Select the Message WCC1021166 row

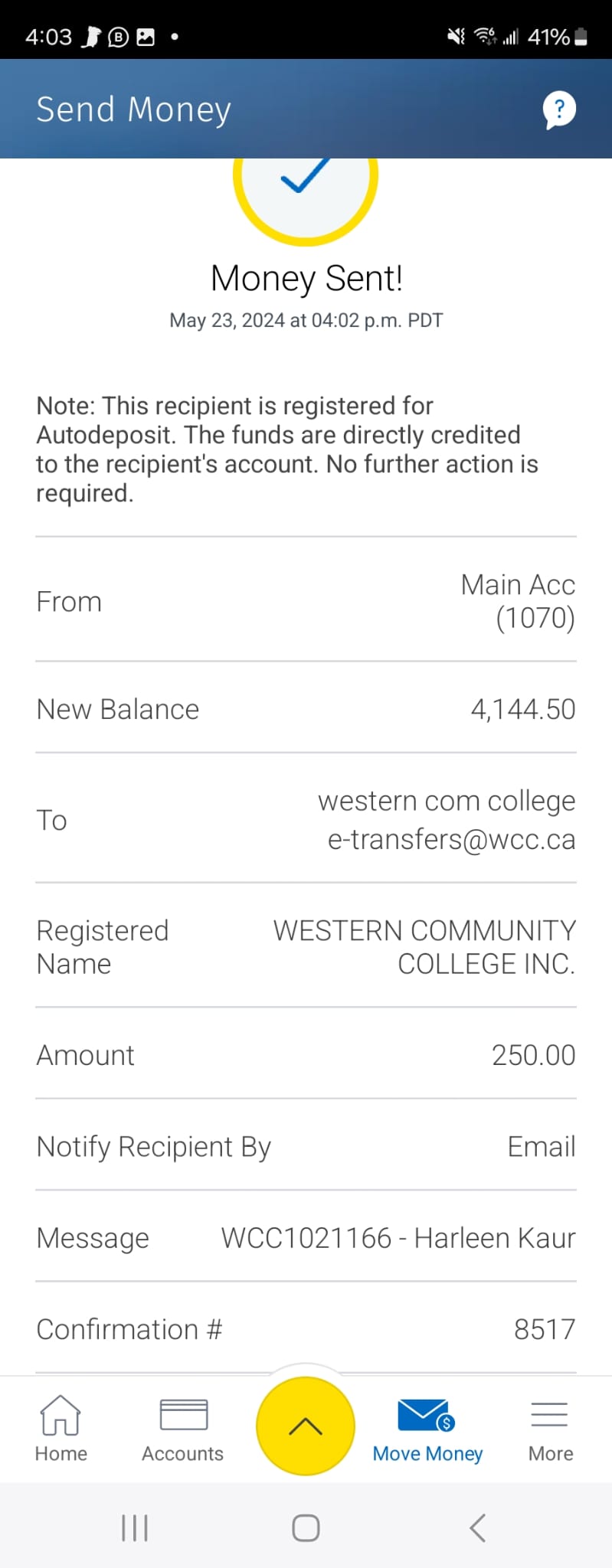click(x=306, y=1238)
